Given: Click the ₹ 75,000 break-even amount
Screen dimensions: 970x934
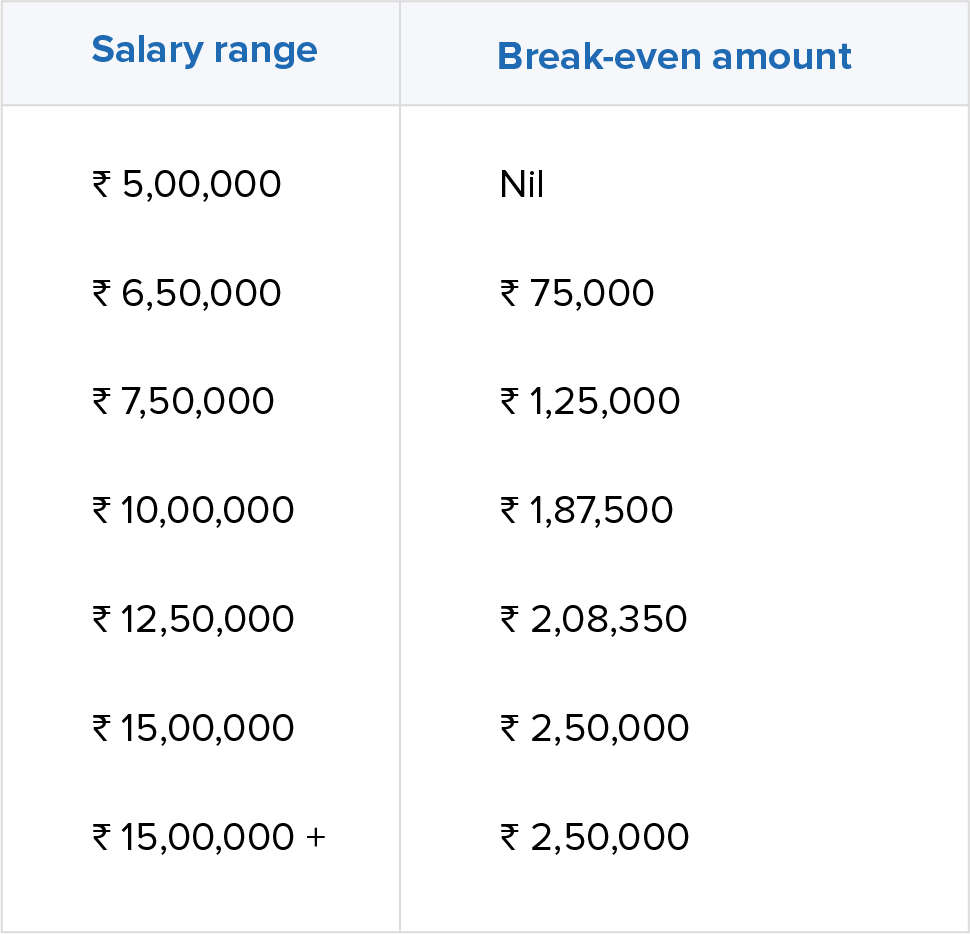Looking at the screenshot, I should (x=577, y=293).
